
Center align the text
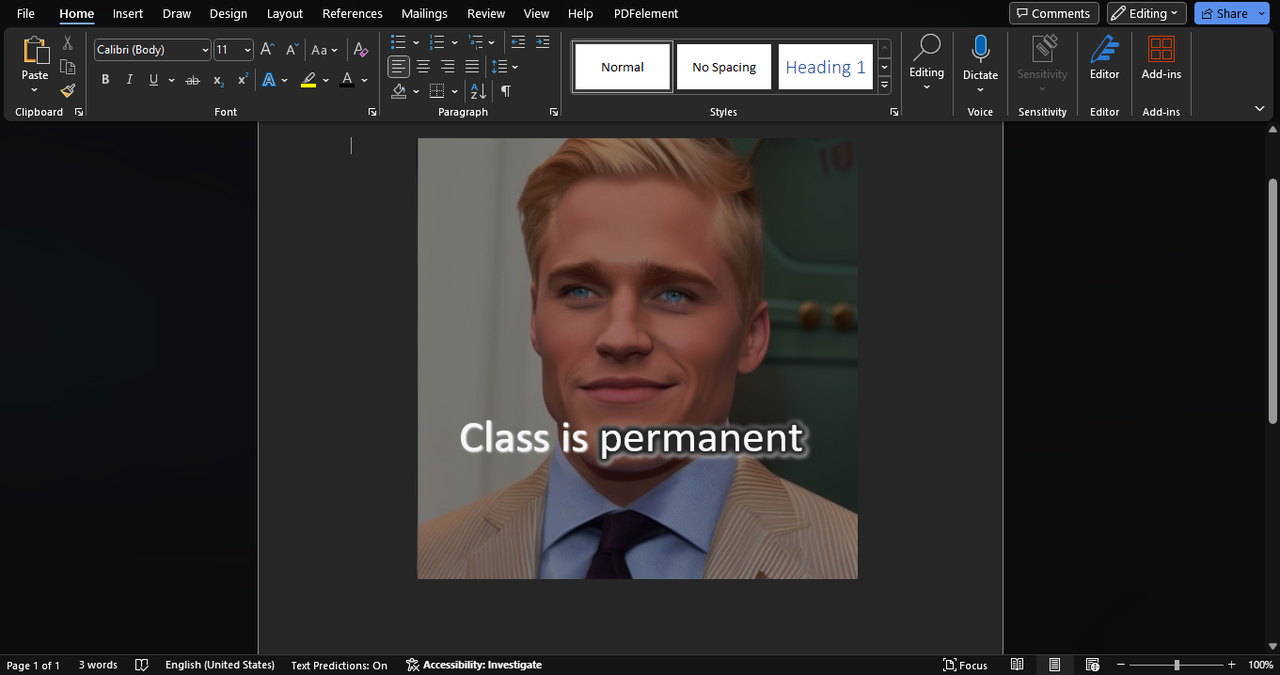click(423, 67)
